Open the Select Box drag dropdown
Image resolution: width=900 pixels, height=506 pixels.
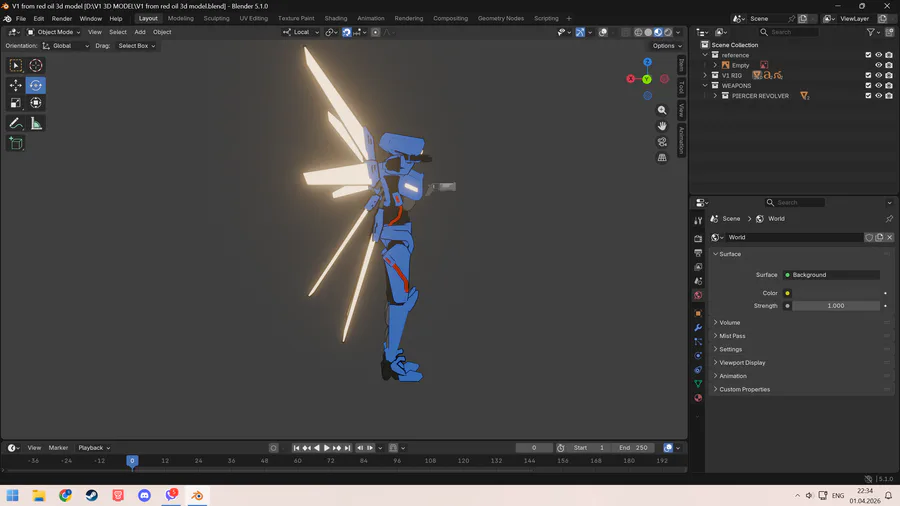(x=137, y=46)
